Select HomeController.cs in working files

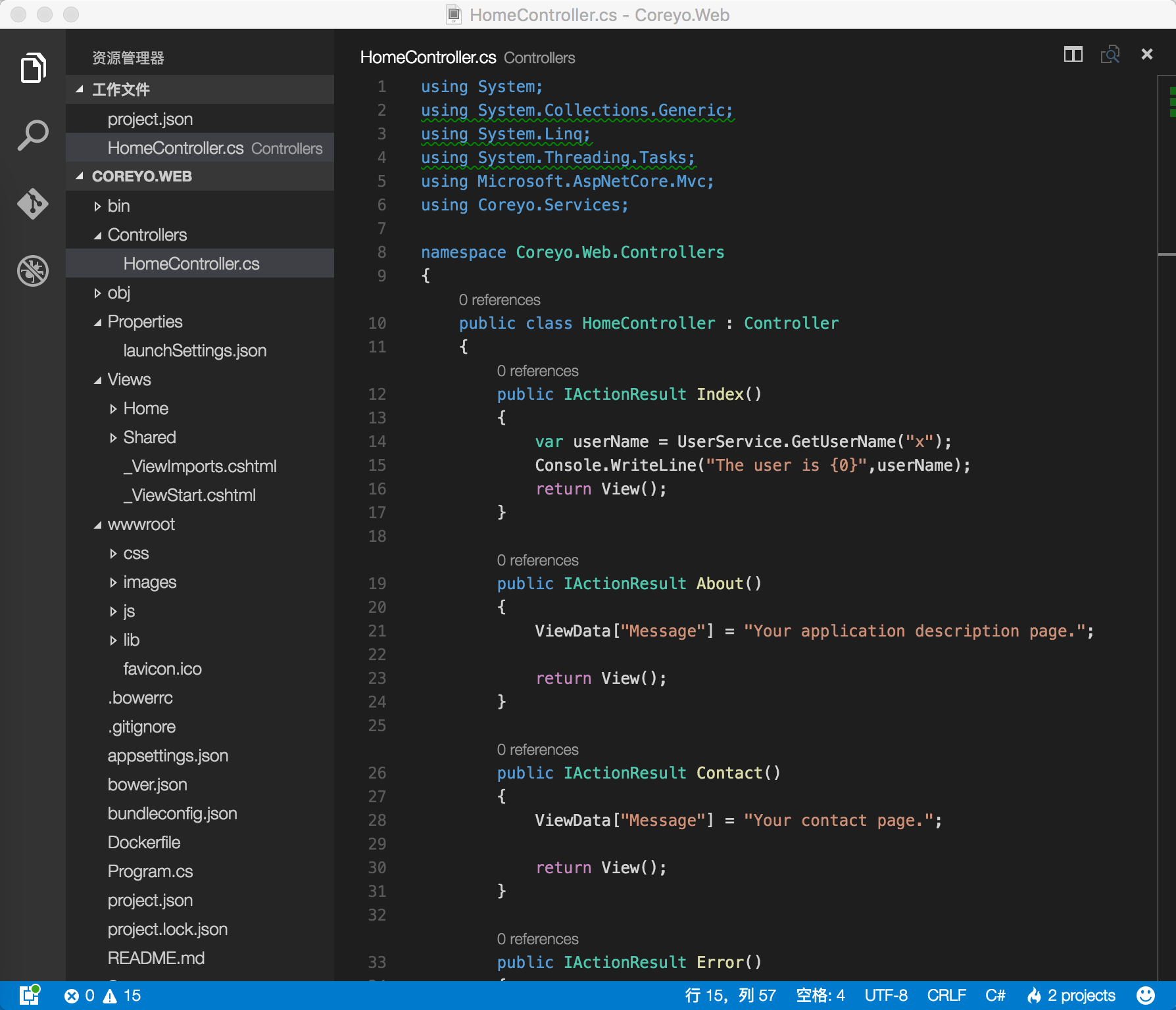click(200, 148)
